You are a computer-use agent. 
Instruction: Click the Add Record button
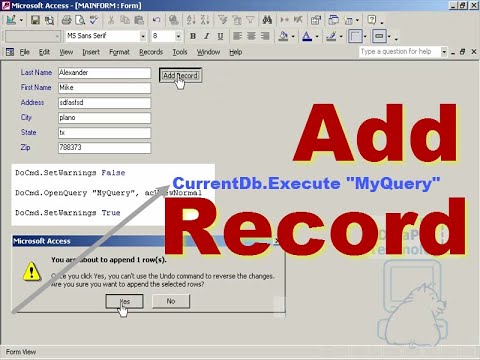pos(180,76)
